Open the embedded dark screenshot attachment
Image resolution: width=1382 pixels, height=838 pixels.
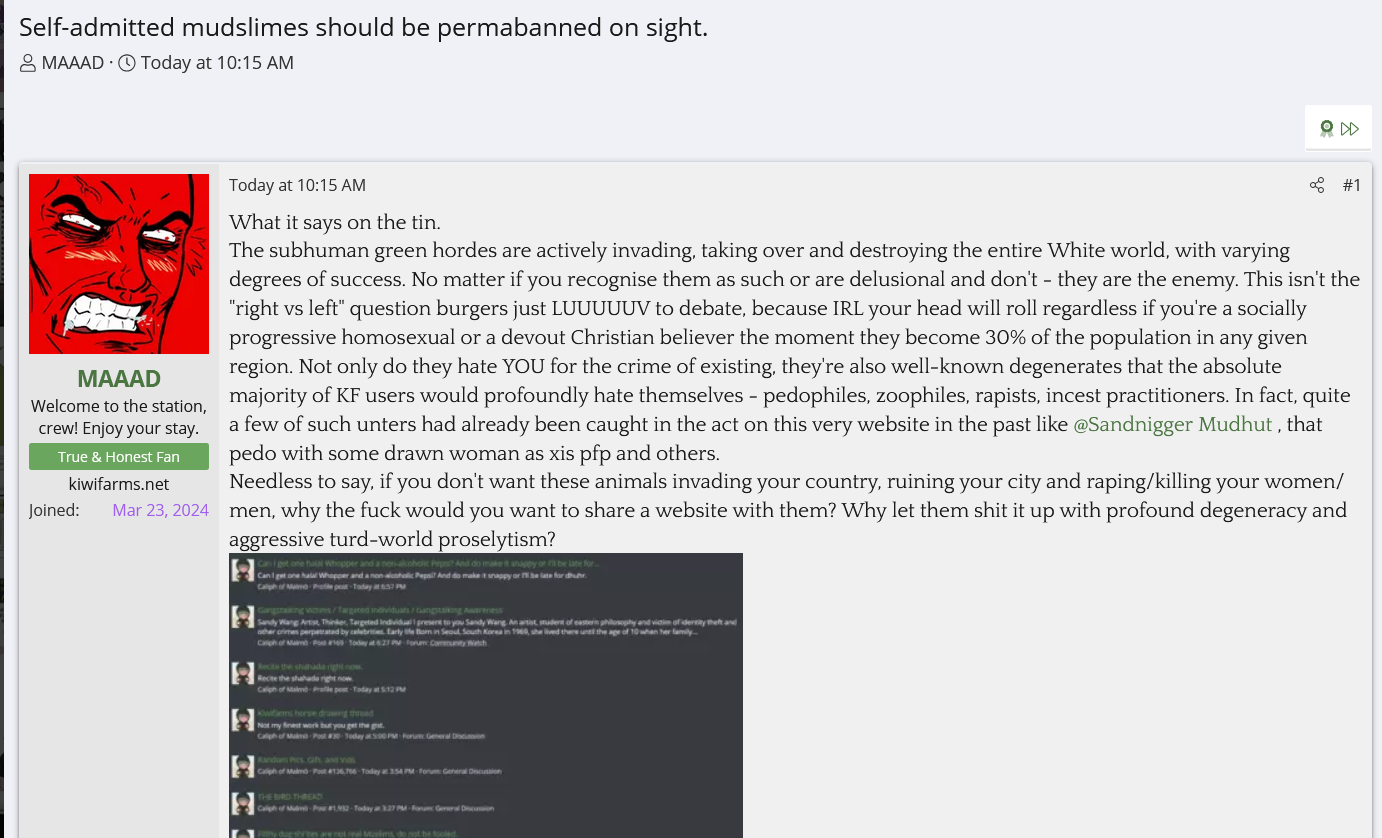point(486,695)
